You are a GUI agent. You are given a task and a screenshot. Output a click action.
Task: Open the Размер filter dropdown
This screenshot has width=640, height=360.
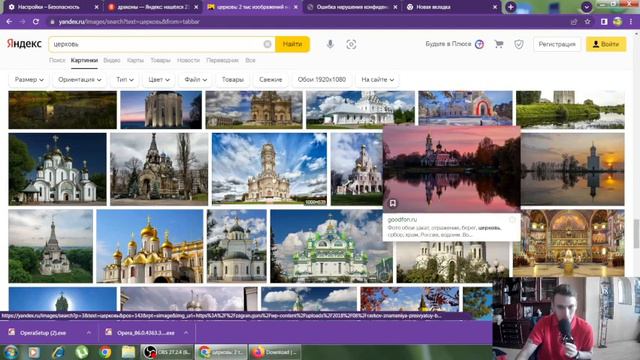[29, 80]
